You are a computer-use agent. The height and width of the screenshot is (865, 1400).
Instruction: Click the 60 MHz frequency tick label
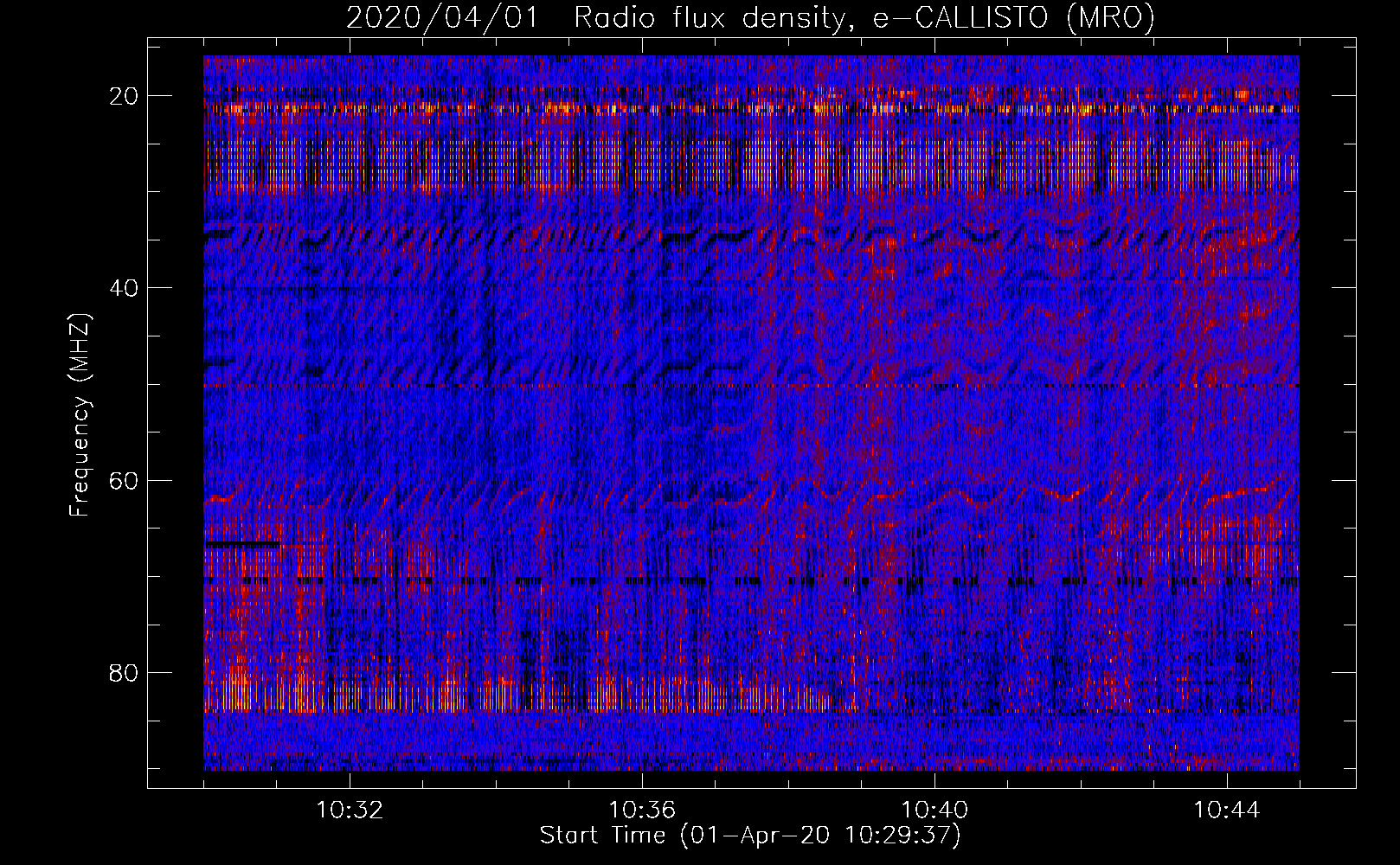pos(125,480)
